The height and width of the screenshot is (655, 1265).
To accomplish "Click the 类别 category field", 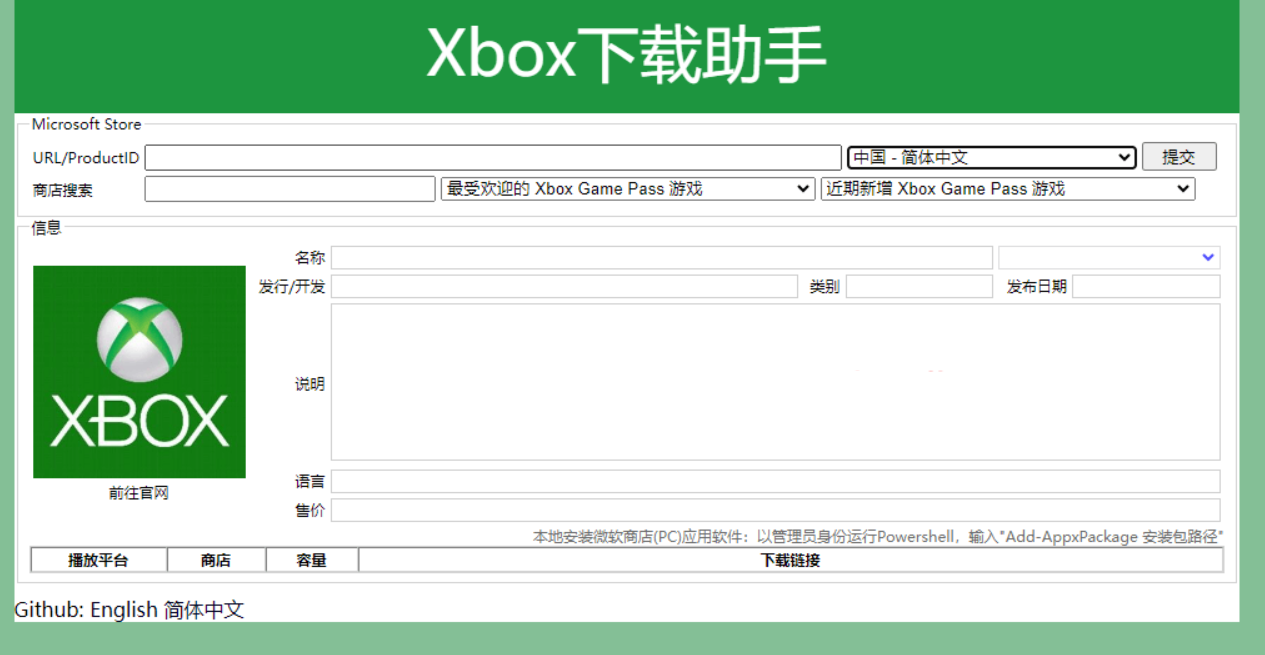I will coord(919,287).
